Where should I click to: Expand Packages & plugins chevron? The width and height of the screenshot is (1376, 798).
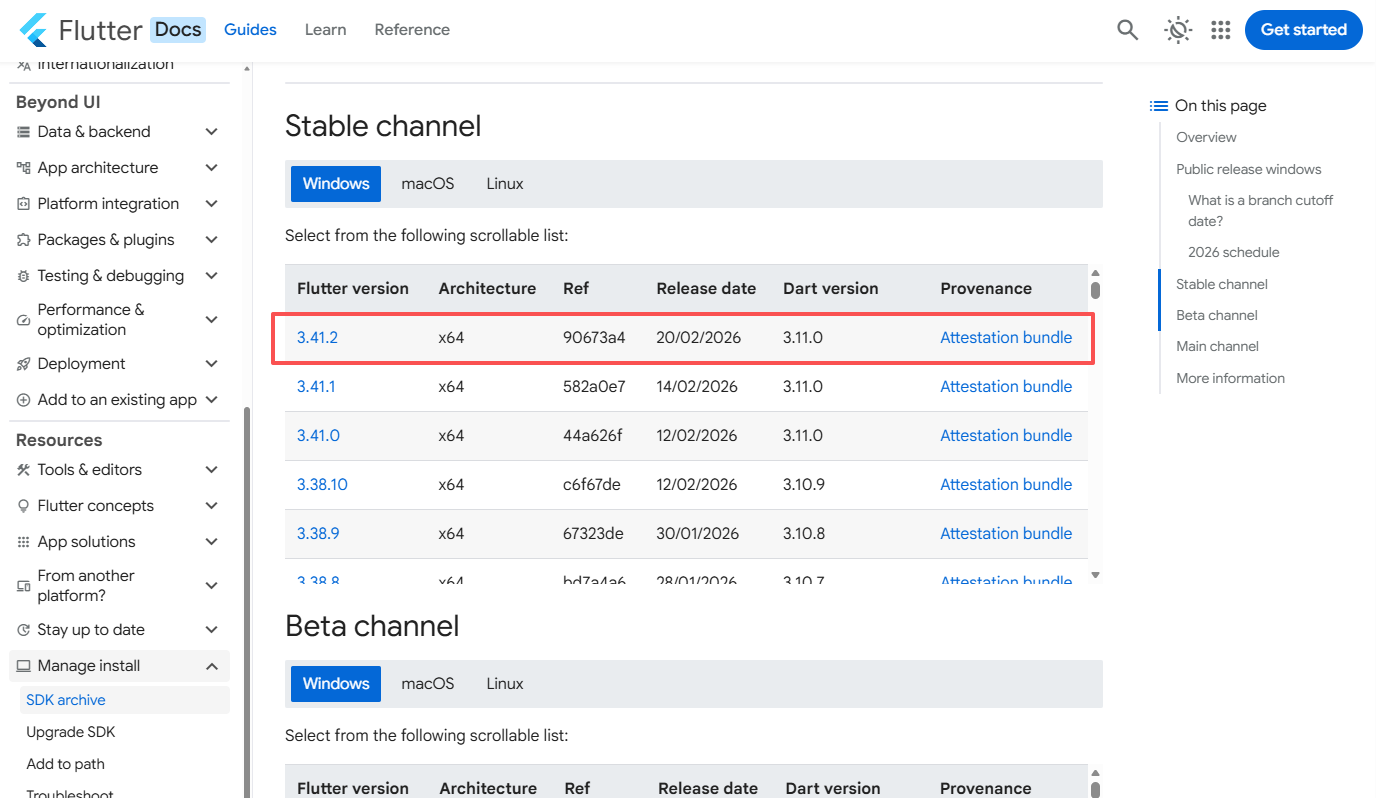click(x=211, y=240)
